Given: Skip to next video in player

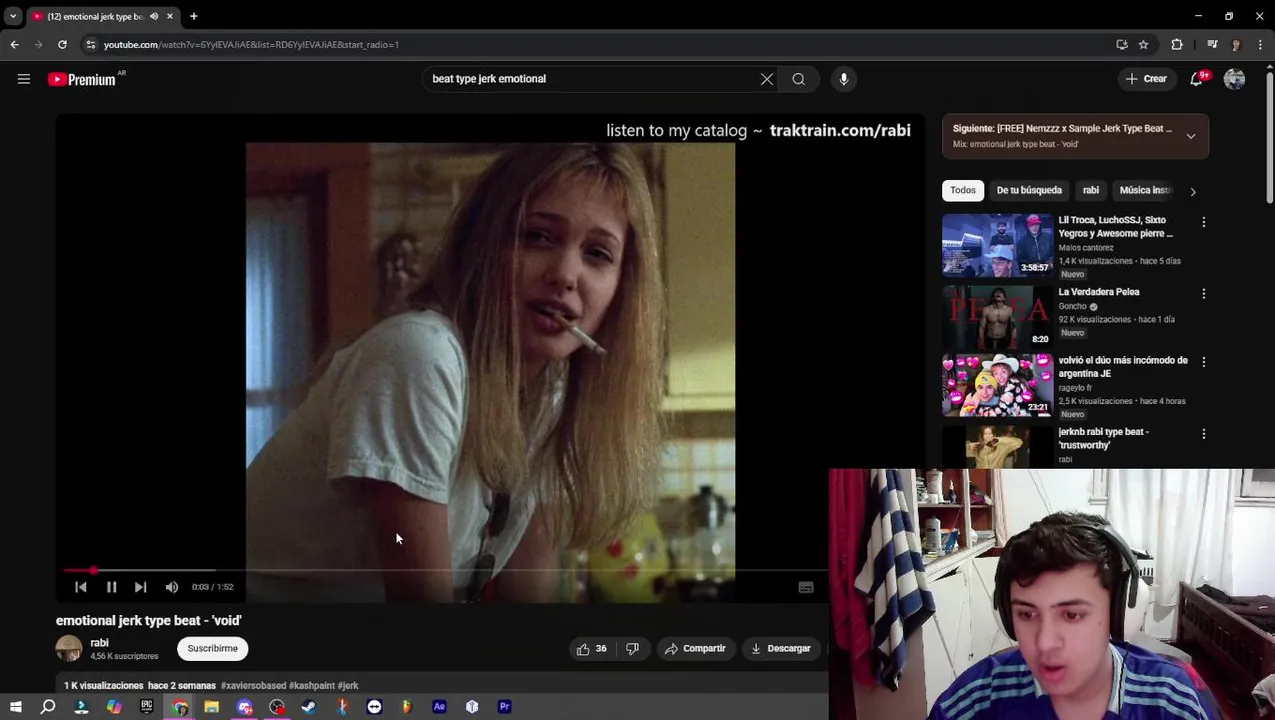Looking at the screenshot, I should point(141,587).
